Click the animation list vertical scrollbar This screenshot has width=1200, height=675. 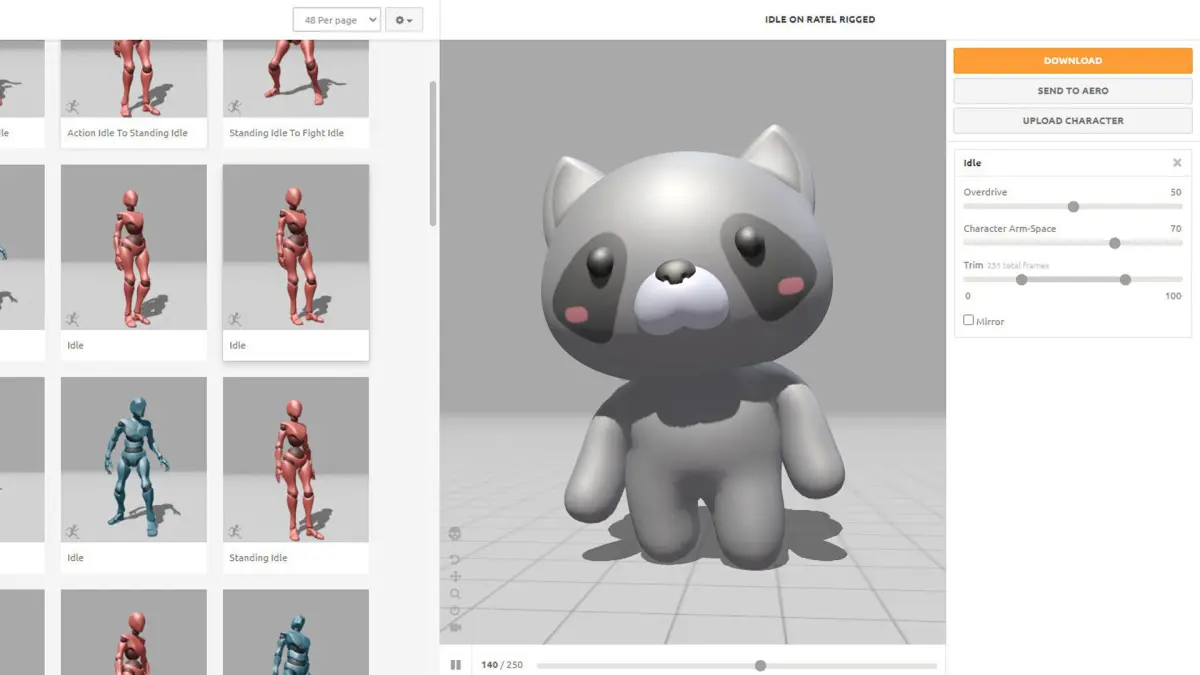(x=433, y=153)
